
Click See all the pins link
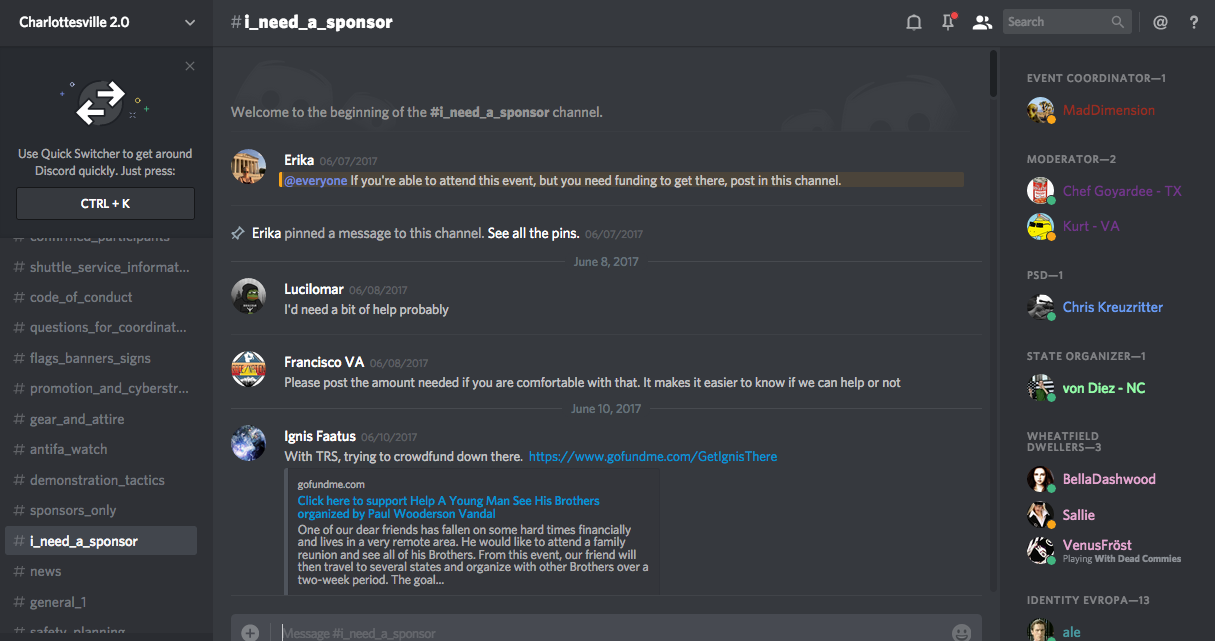[533, 233]
